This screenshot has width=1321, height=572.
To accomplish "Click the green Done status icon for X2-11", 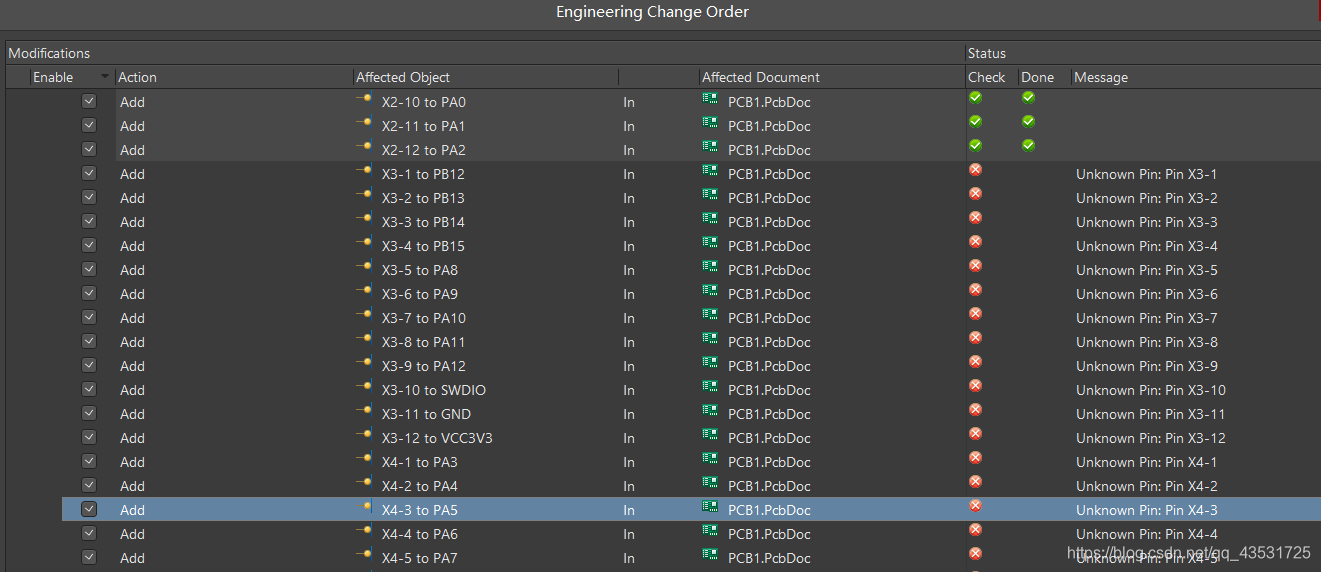I will coord(1028,121).
